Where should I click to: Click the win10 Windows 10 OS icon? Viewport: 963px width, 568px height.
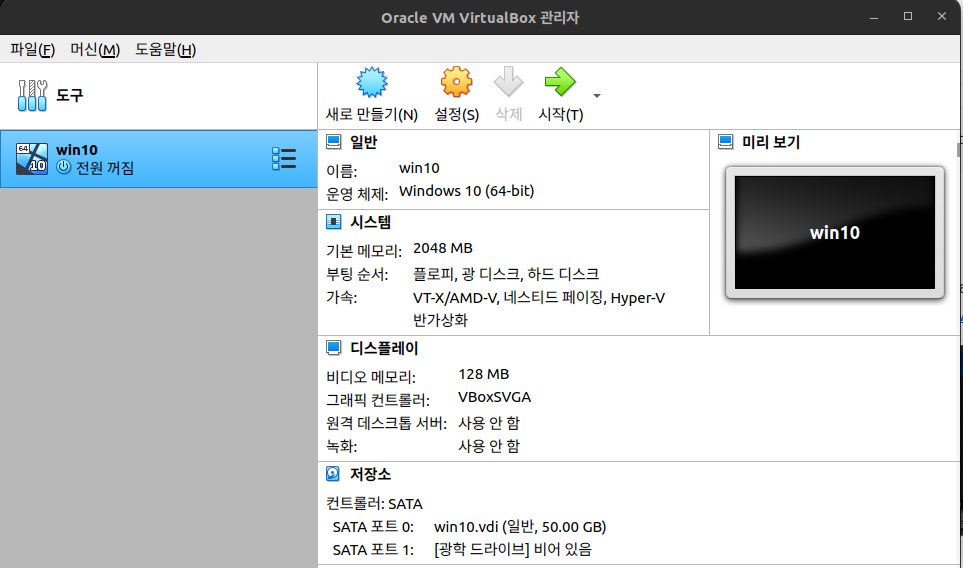pos(32,158)
